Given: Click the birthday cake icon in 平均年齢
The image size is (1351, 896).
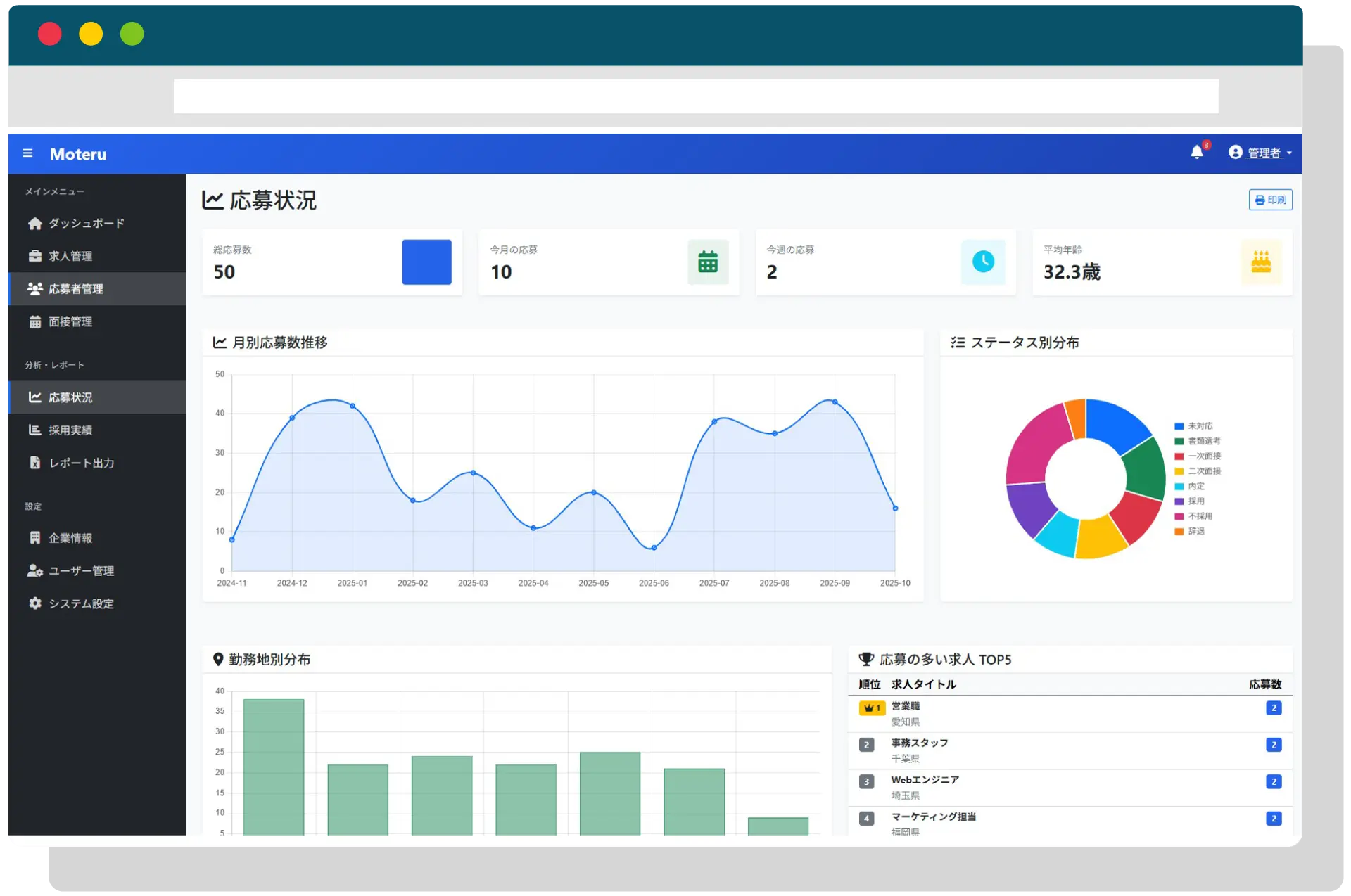Looking at the screenshot, I should (1260, 262).
